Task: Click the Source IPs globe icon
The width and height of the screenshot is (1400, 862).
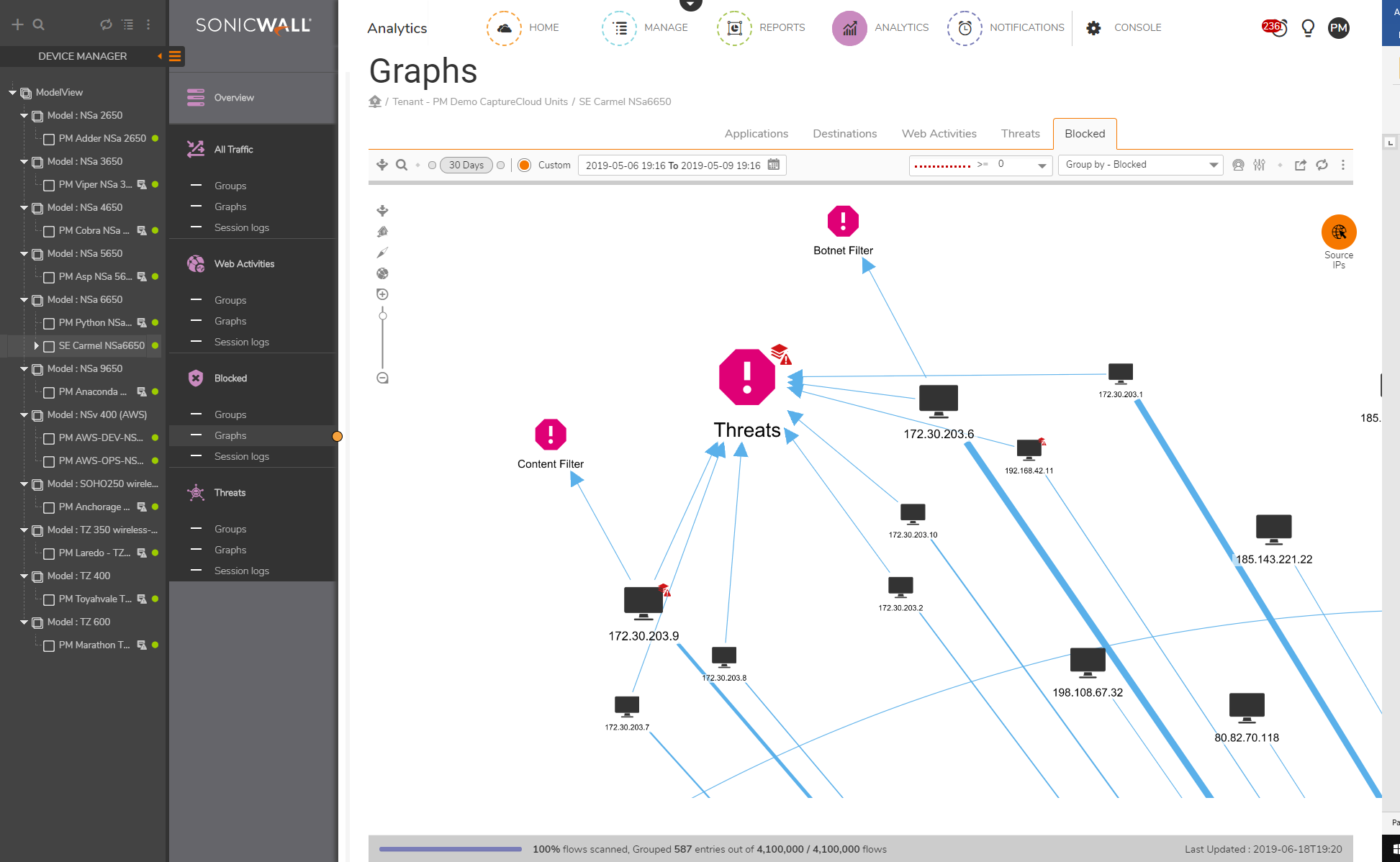Action: pos(1338,232)
